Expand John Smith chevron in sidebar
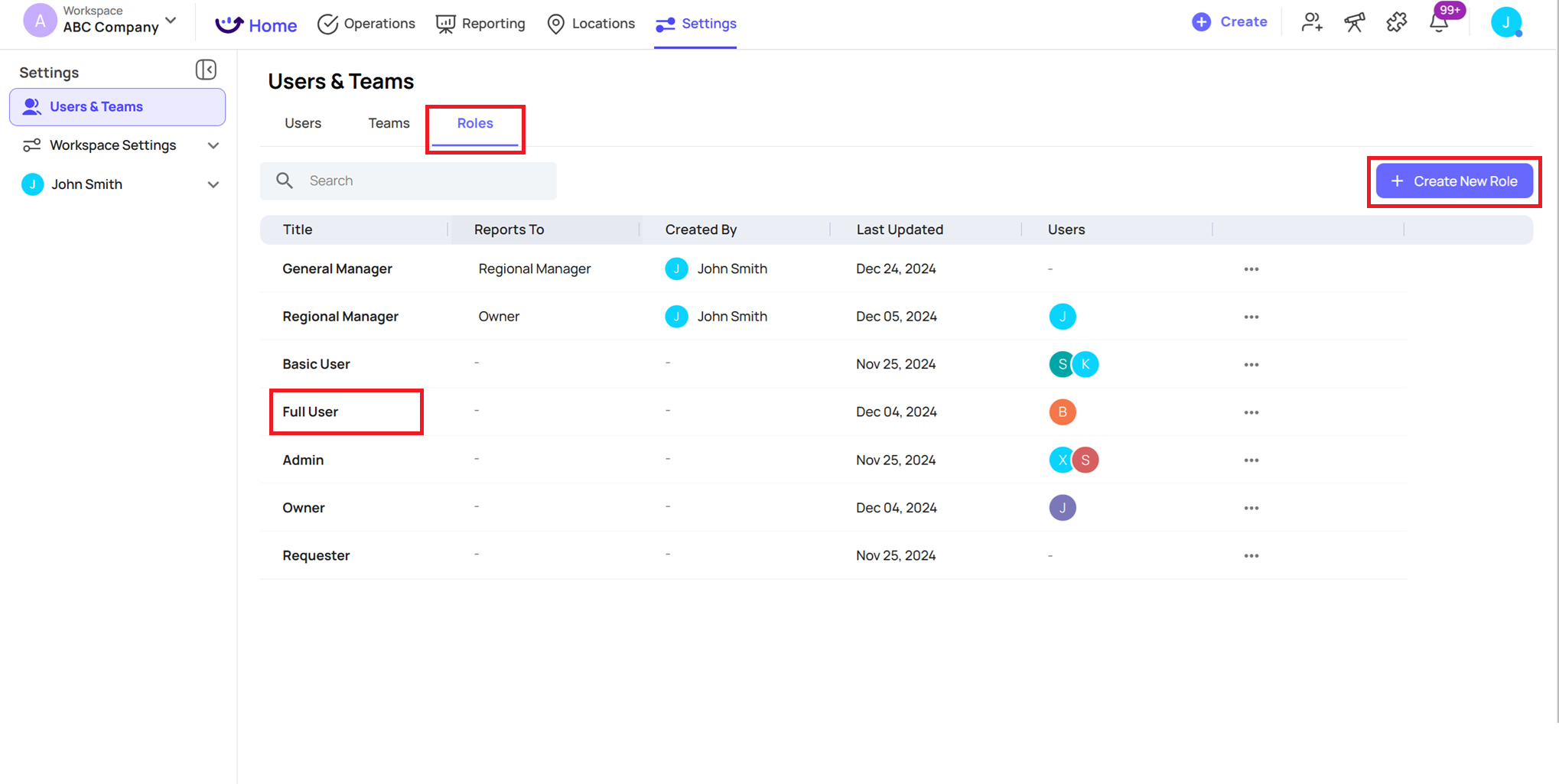 click(213, 184)
